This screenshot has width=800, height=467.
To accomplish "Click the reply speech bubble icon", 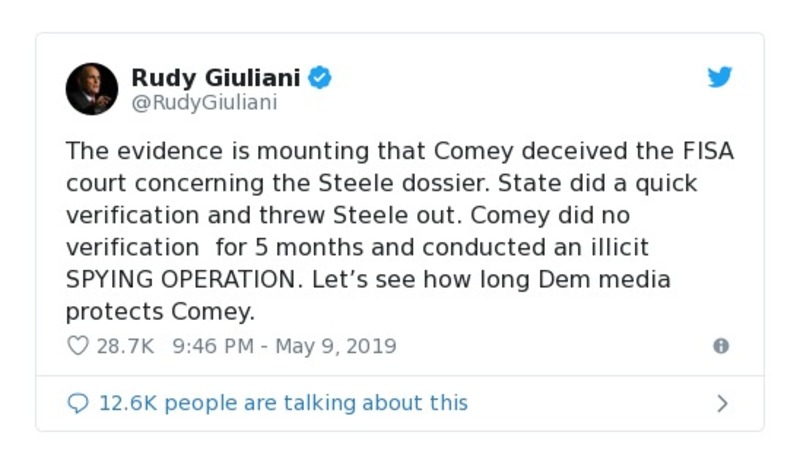I will (x=78, y=403).
